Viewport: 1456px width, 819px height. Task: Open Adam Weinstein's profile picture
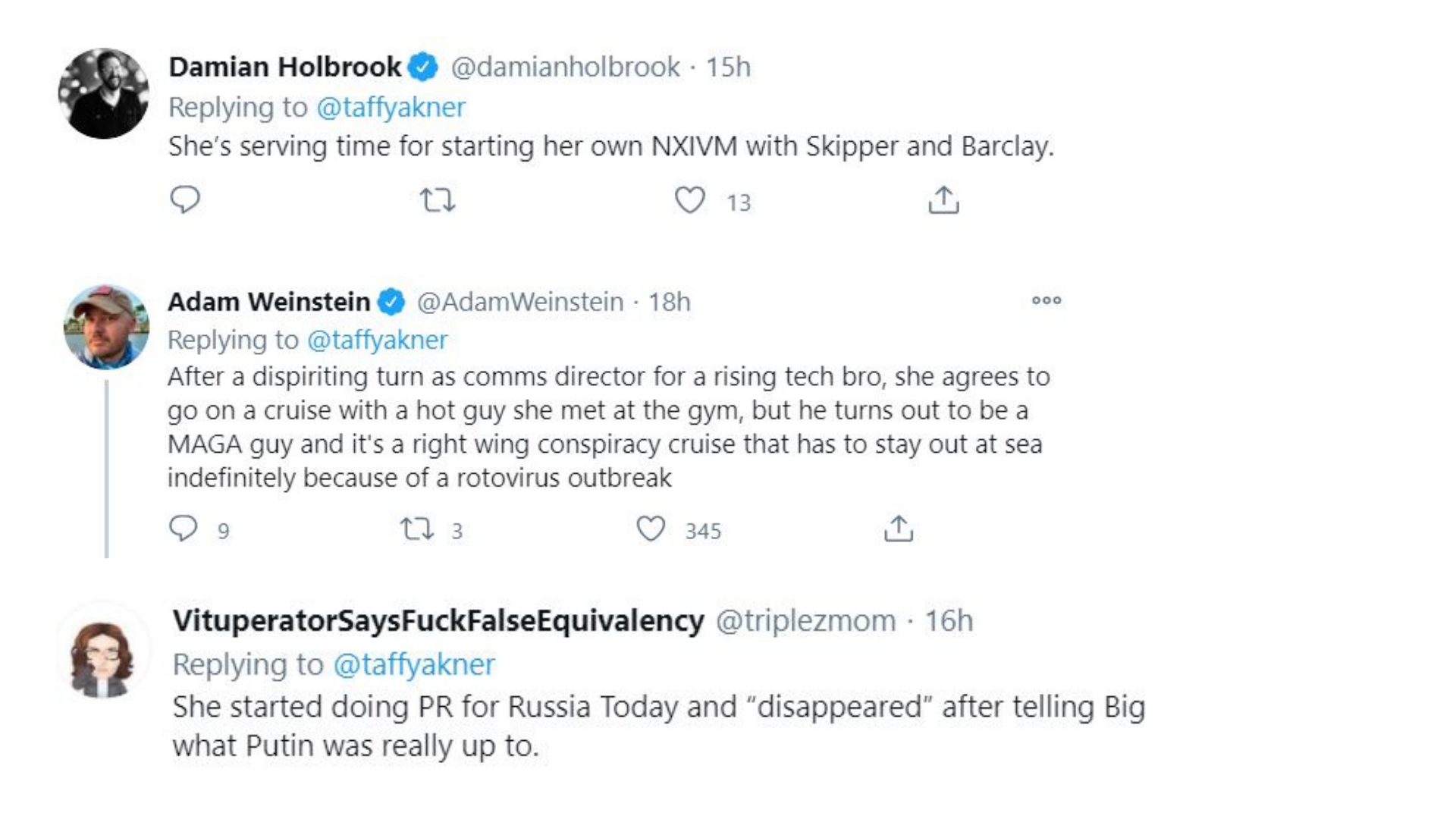coord(106,327)
